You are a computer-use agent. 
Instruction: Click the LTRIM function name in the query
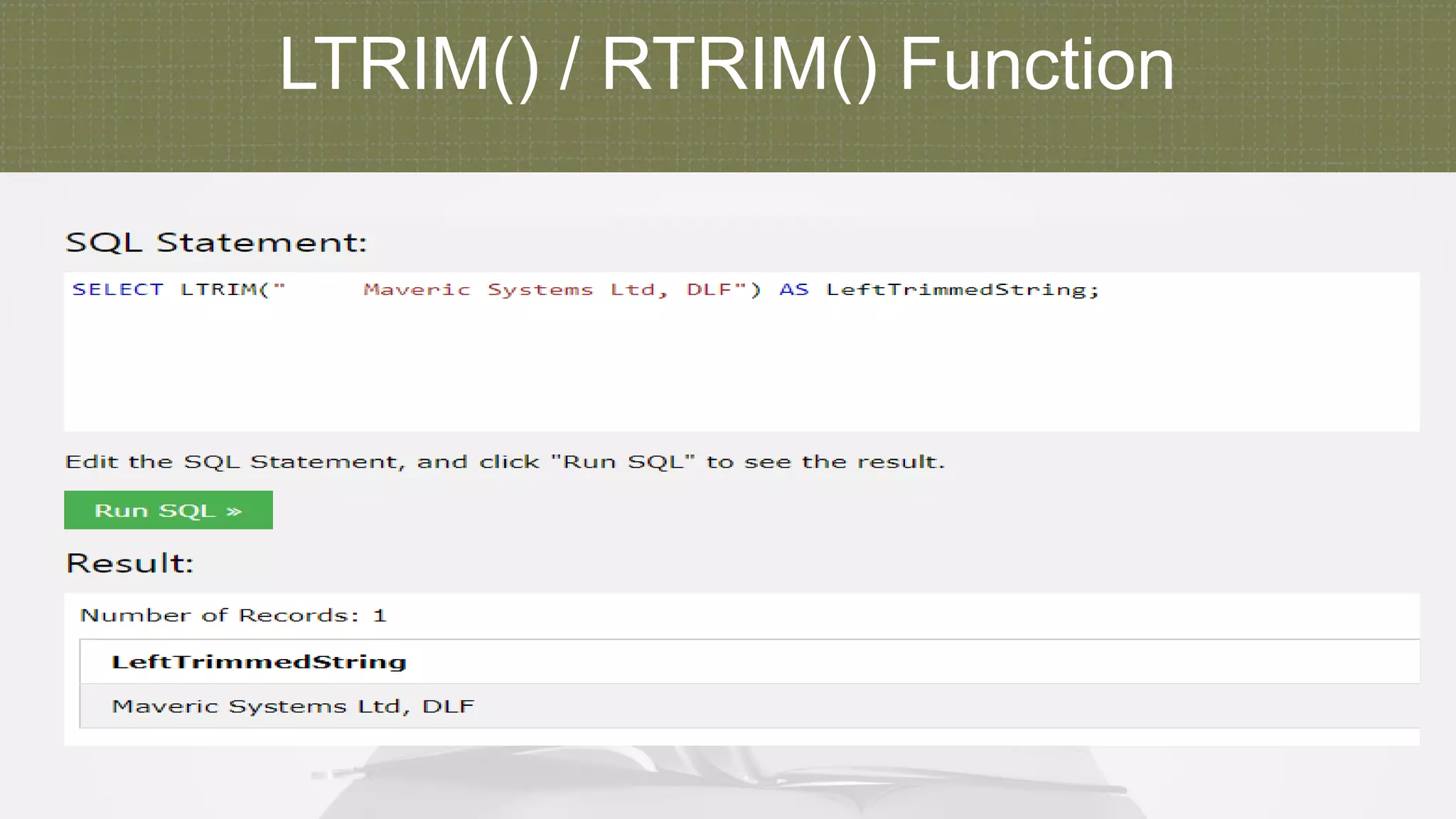coord(218,289)
